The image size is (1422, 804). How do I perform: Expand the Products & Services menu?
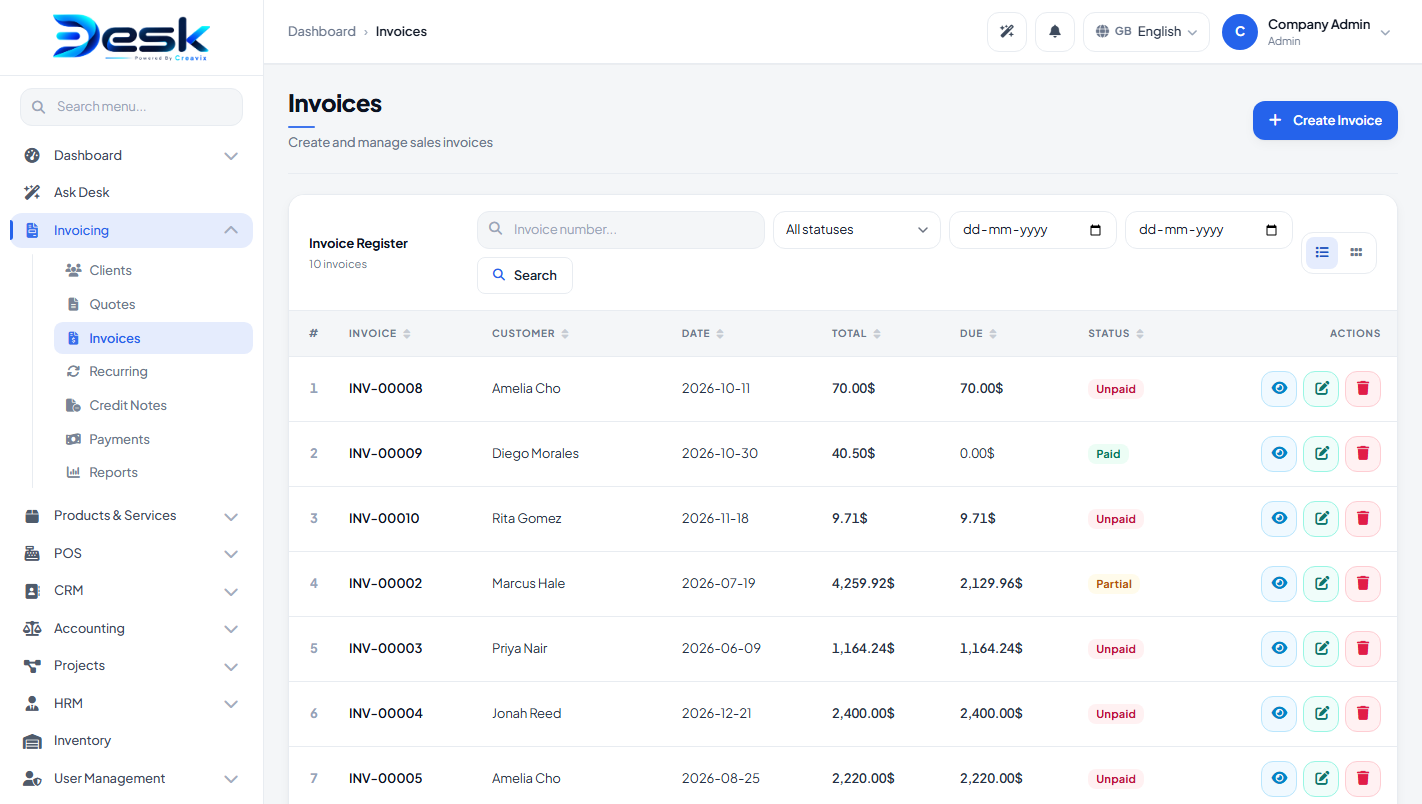[x=132, y=516]
